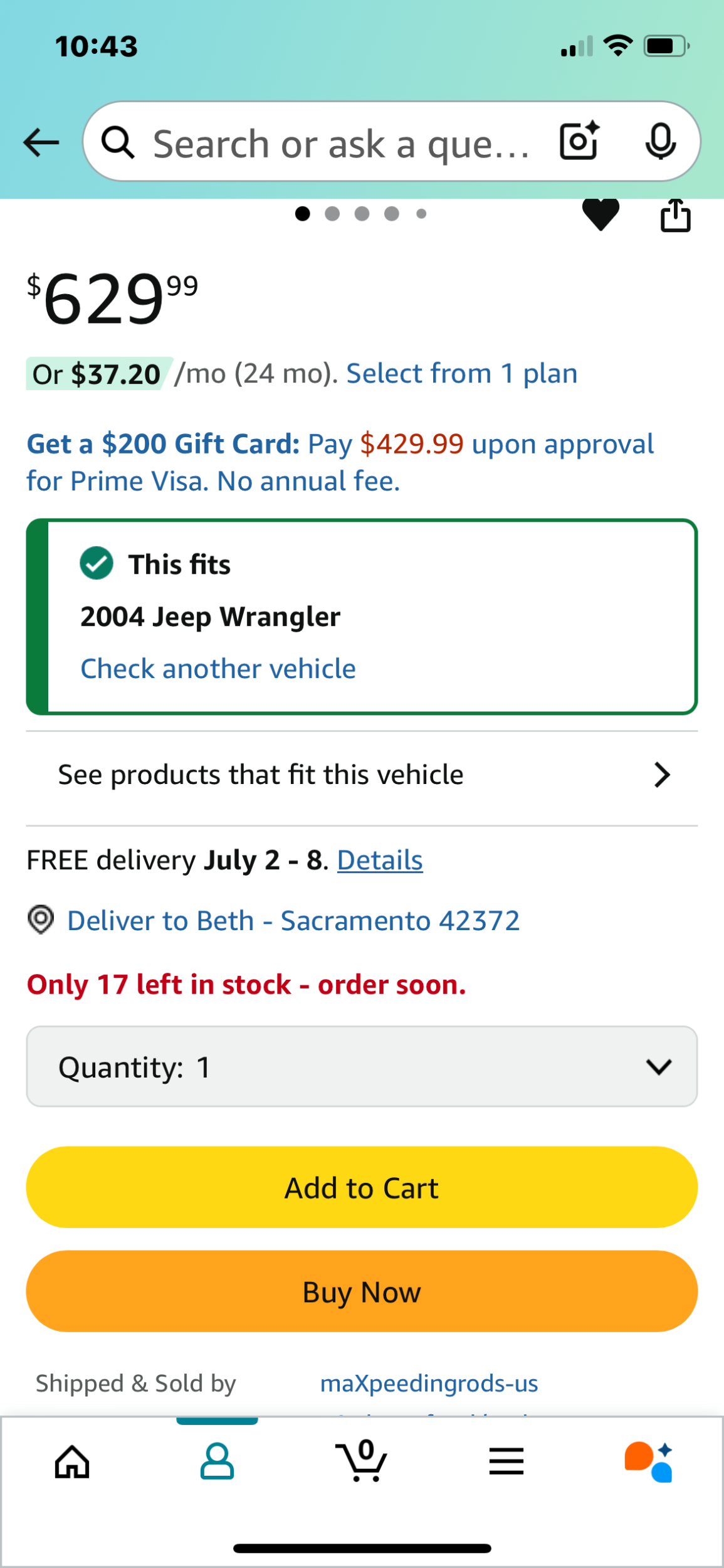This screenshot has height=1568, width=724.
Task: Tap the microphone voice search icon
Action: click(x=660, y=142)
